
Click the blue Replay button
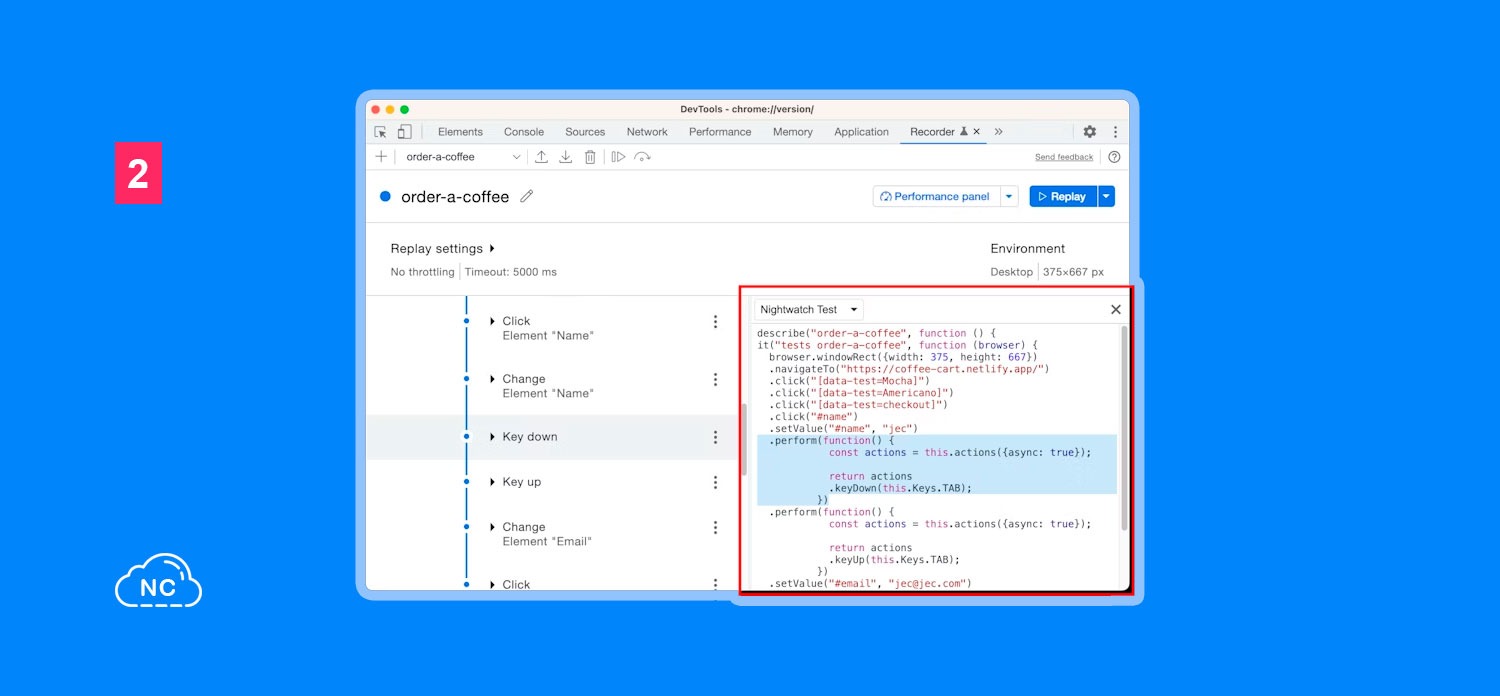pos(1063,197)
